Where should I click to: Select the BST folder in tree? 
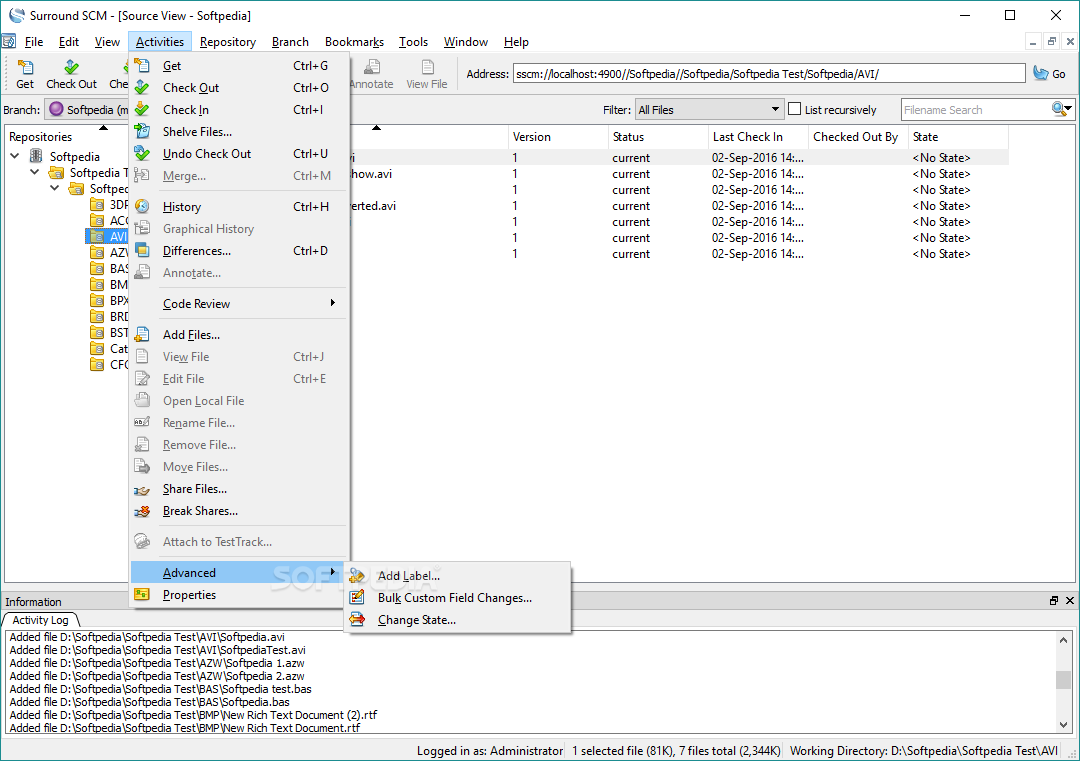pos(109,333)
